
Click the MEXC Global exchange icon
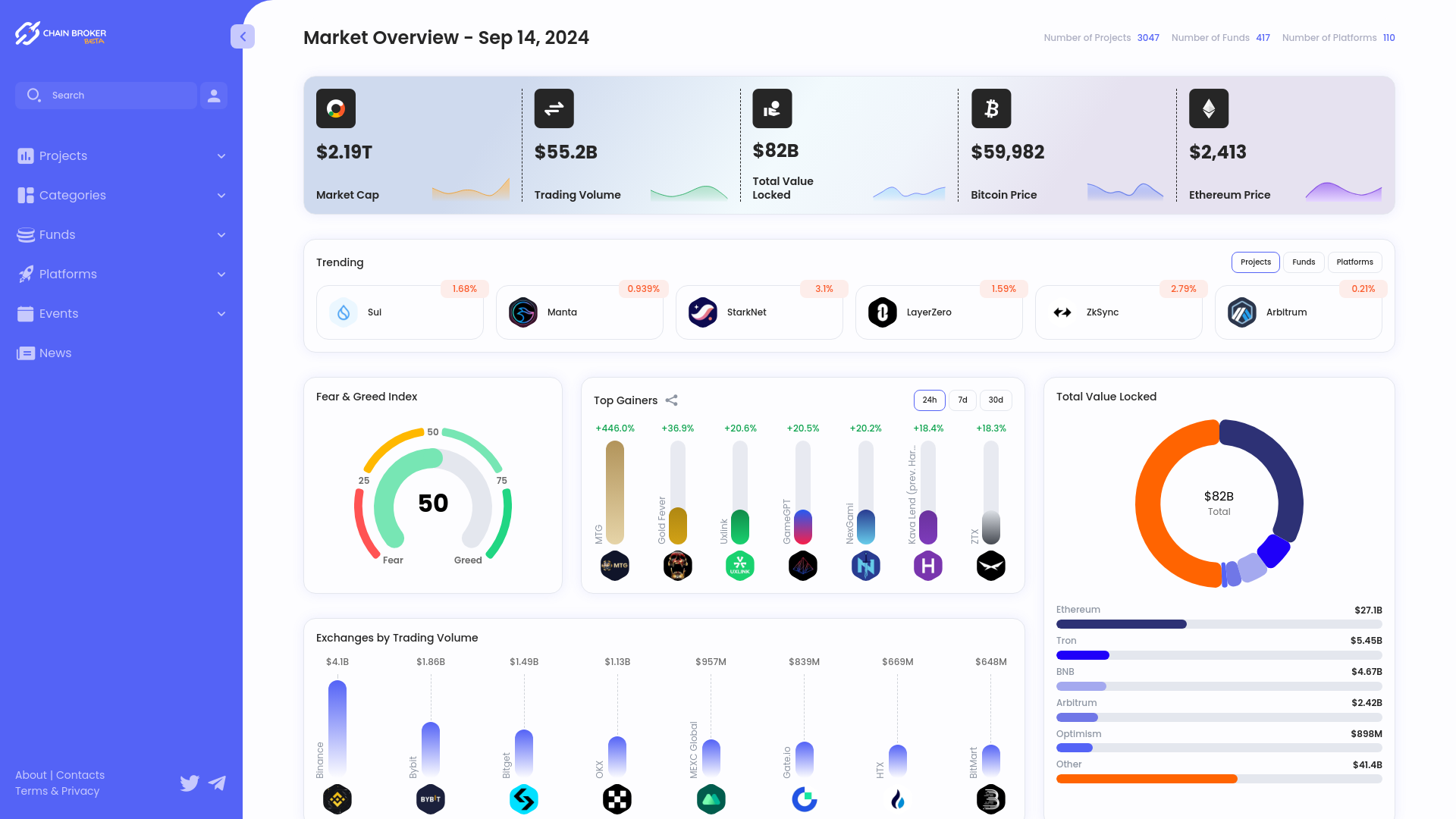pos(711,799)
